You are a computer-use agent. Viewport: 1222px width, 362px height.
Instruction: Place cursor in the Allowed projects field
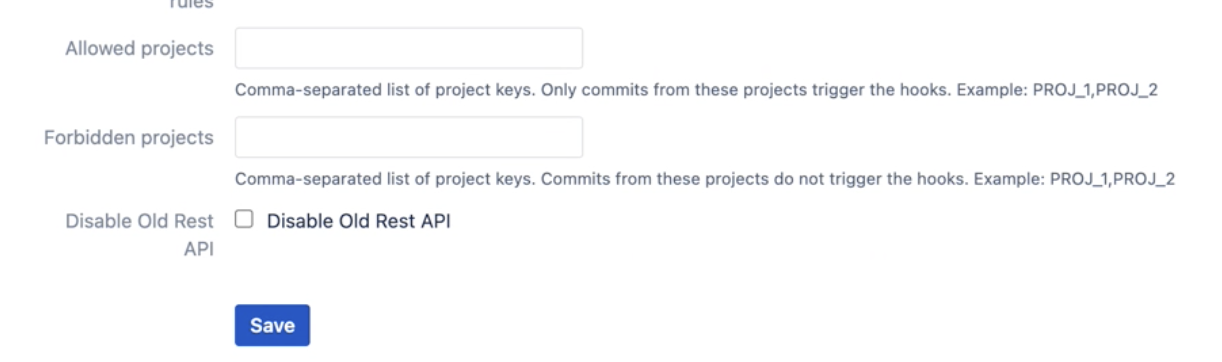coord(408,48)
